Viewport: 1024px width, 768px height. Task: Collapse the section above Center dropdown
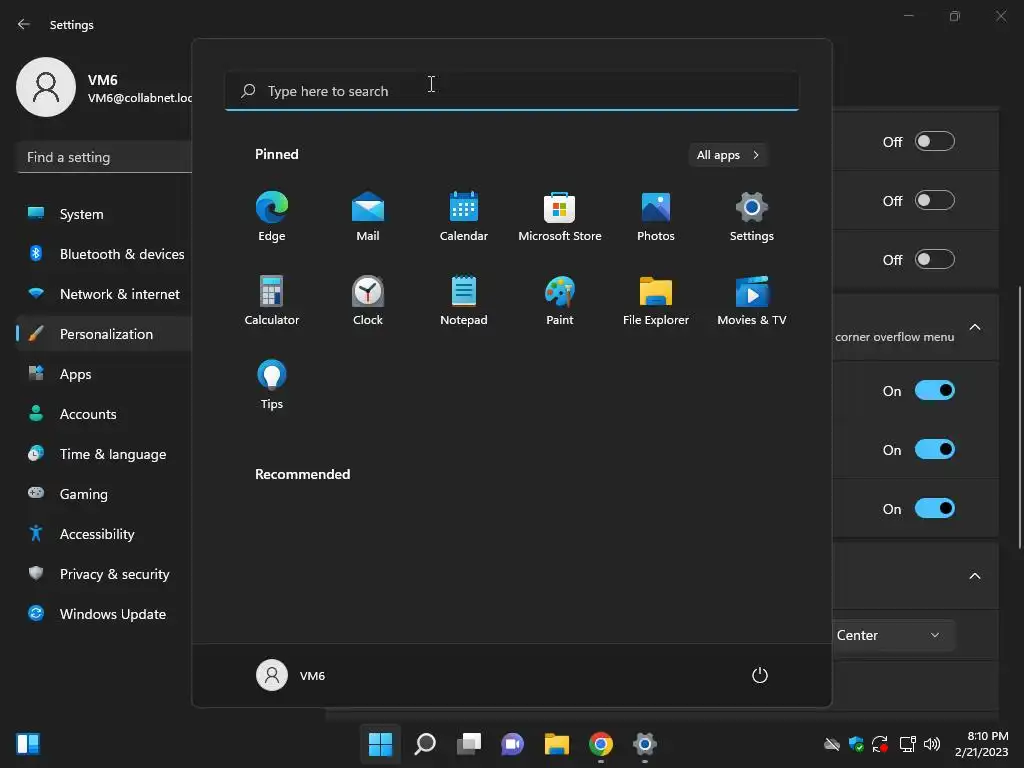point(974,576)
